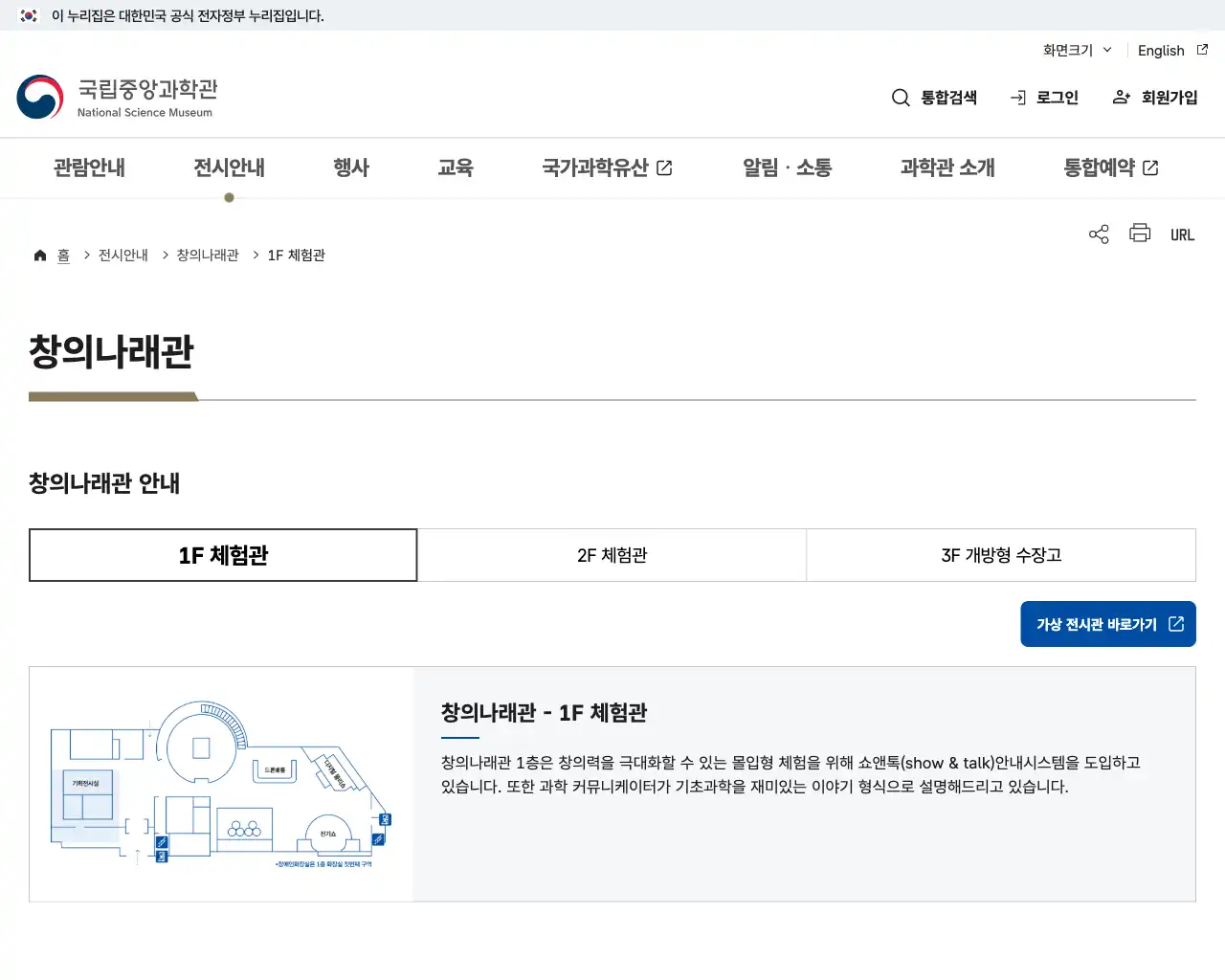This screenshot has width=1225, height=980.
Task: Click the print icon
Action: (x=1140, y=234)
